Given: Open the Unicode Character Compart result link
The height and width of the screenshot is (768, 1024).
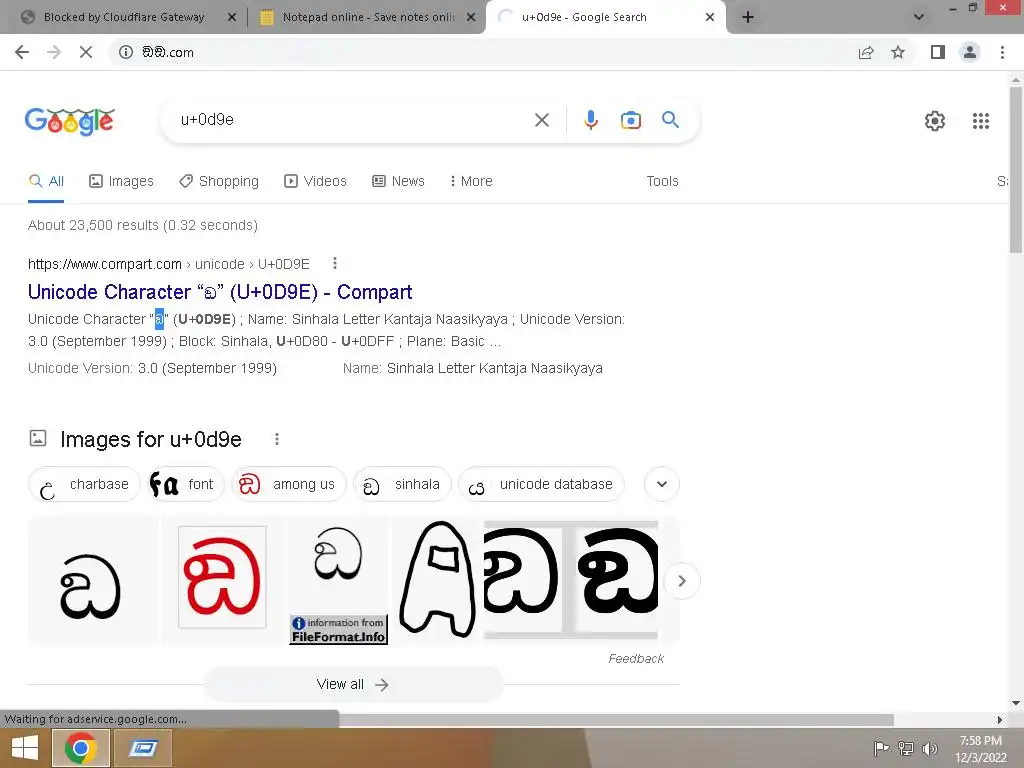Looking at the screenshot, I should pyautogui.click(x=220, y=292).
